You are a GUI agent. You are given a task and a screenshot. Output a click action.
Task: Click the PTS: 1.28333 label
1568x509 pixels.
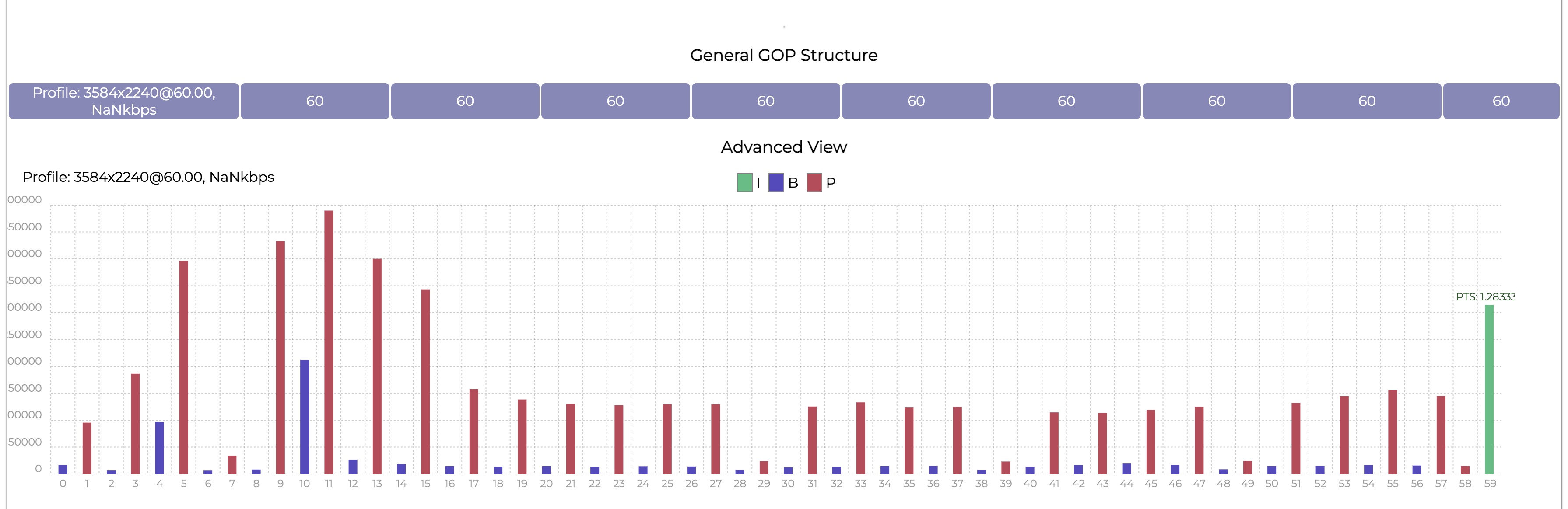[x=1484, y=297]
